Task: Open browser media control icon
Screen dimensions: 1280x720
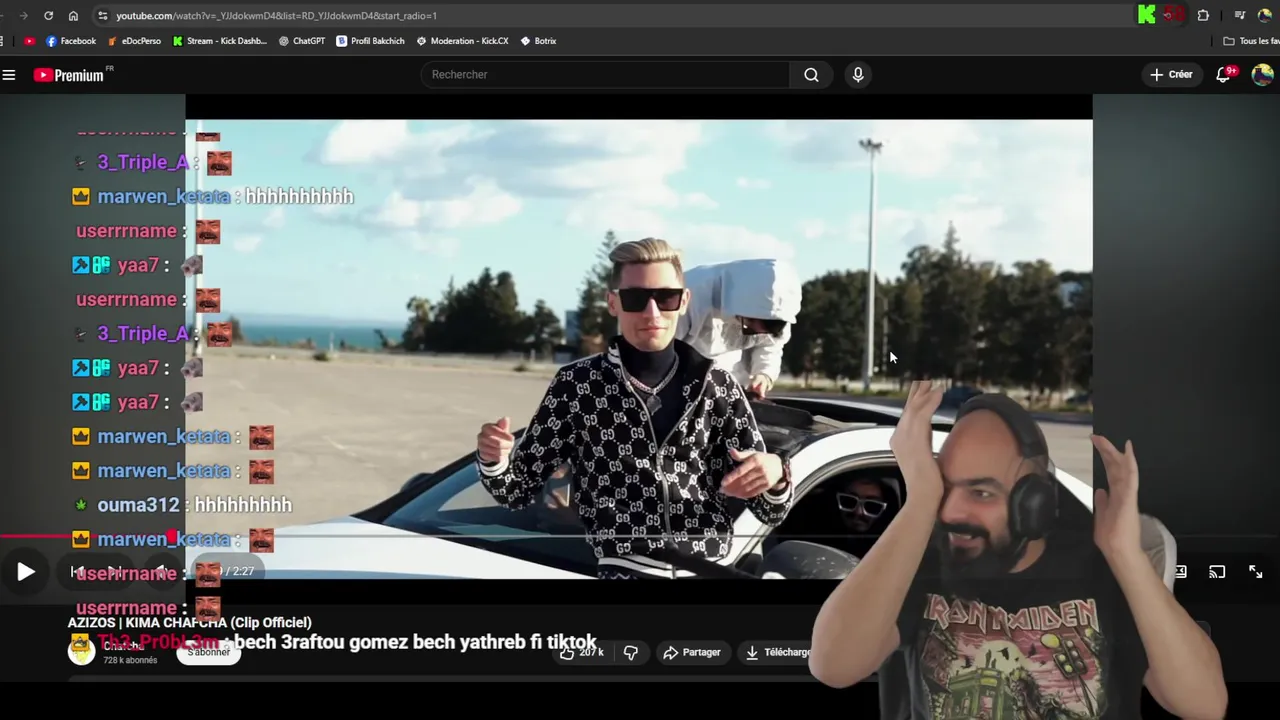Action: click(1240, 15)
